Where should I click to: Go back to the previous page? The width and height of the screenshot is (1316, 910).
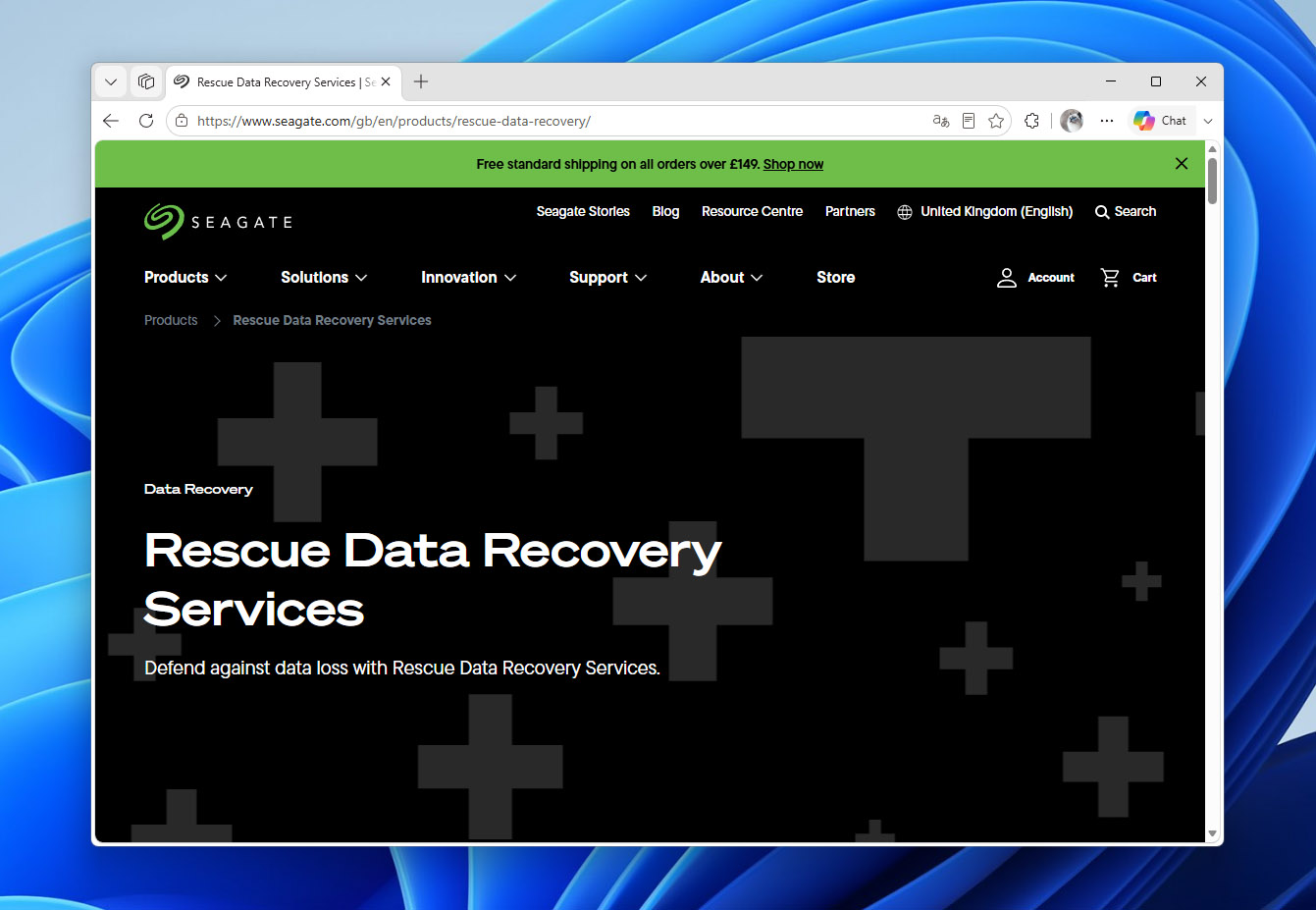111,121
